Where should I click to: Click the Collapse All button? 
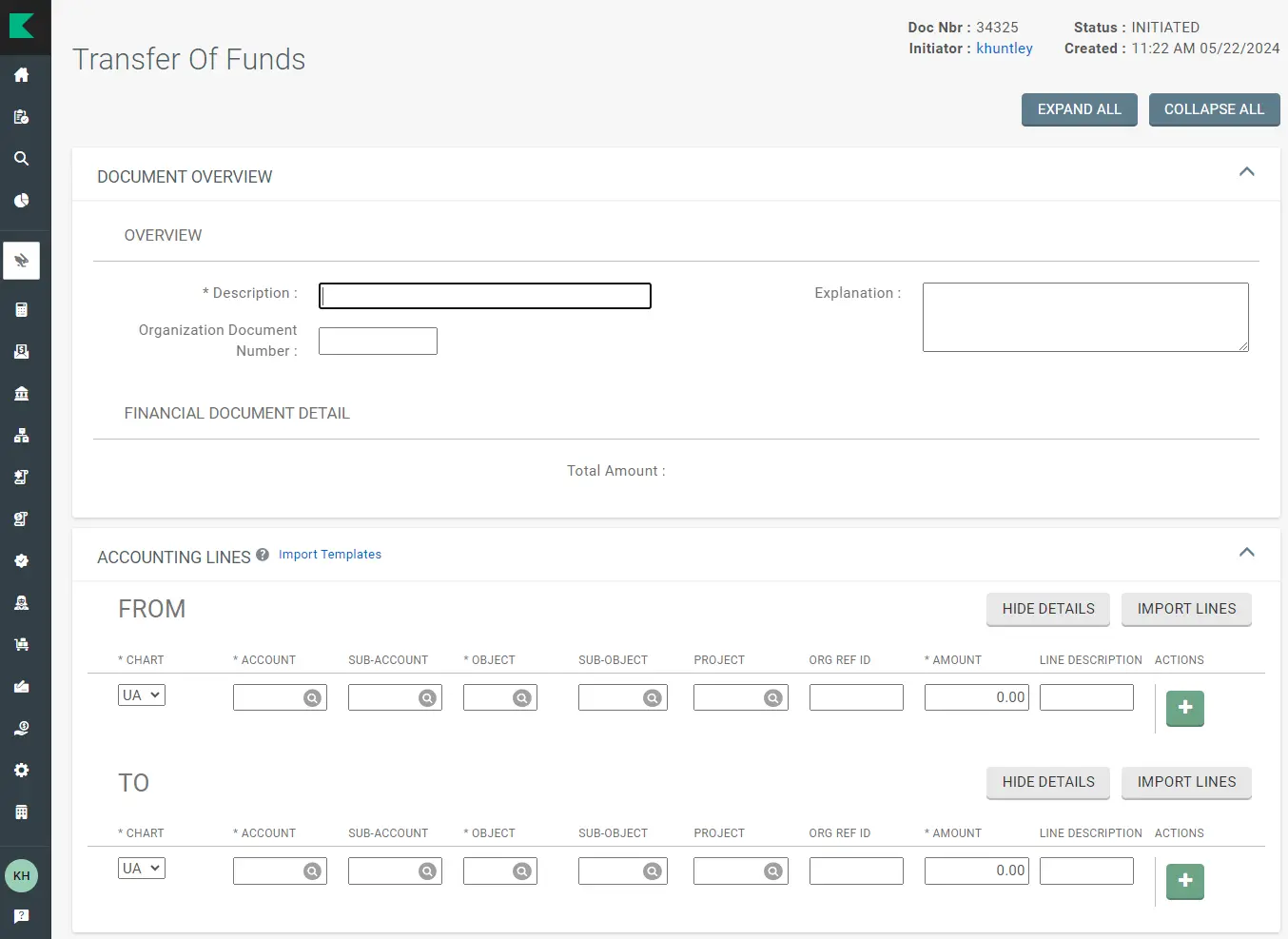coord(1215,109)
